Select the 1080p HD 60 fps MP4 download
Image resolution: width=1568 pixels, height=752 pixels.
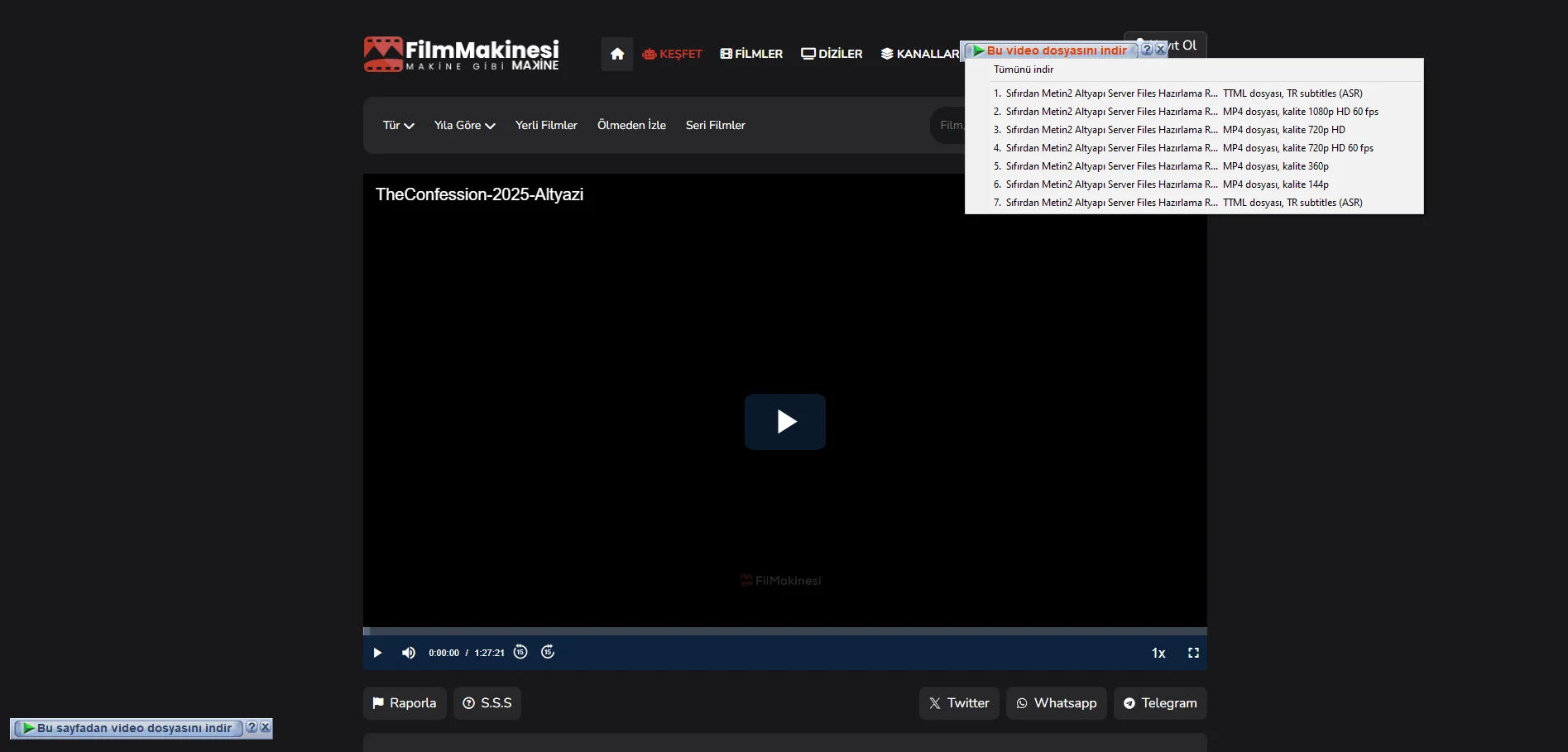point(1186,112)
